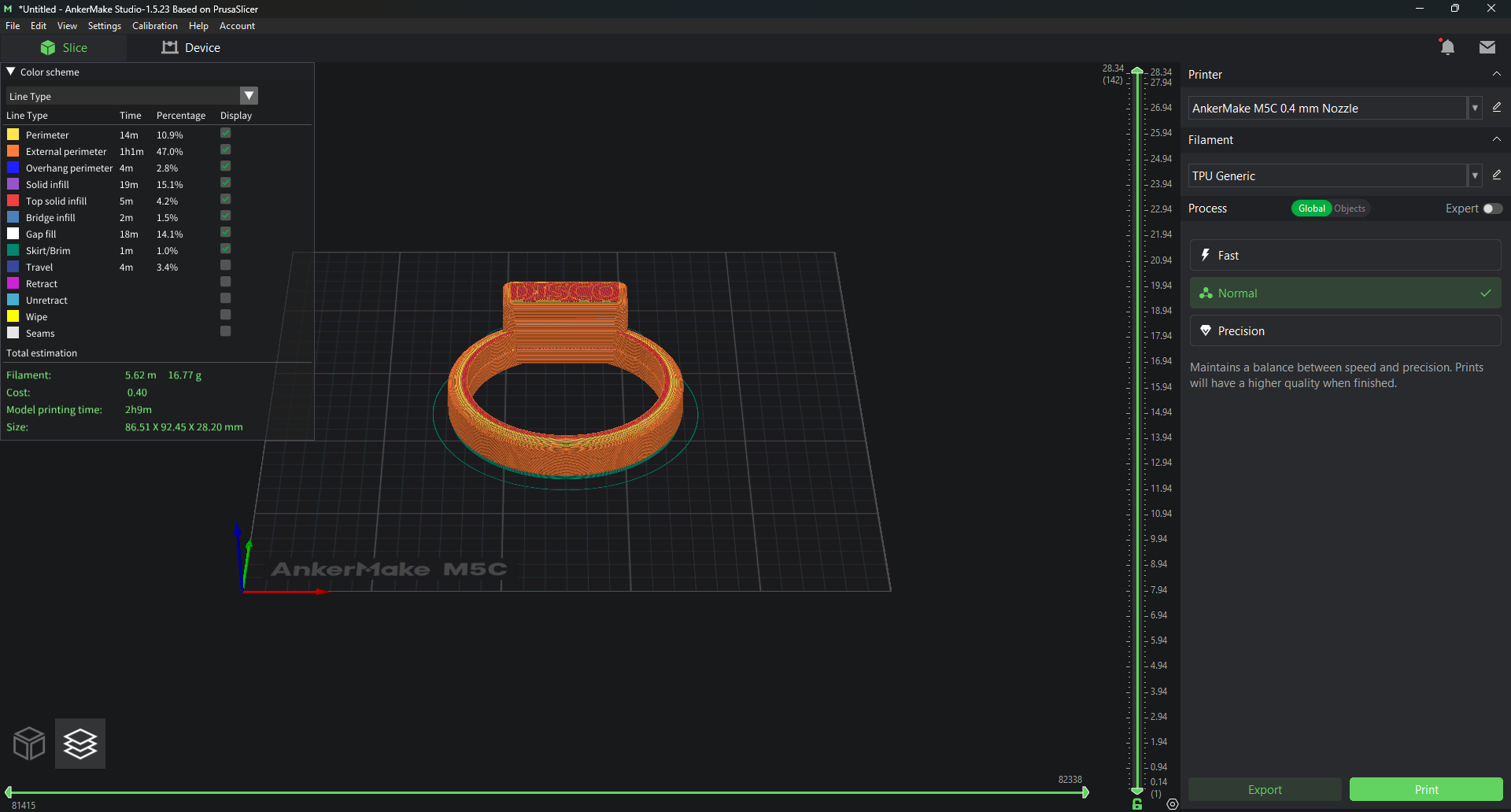Collapse the Filament section chevron
1511x812 pixels.
(x=1497, y=139)
